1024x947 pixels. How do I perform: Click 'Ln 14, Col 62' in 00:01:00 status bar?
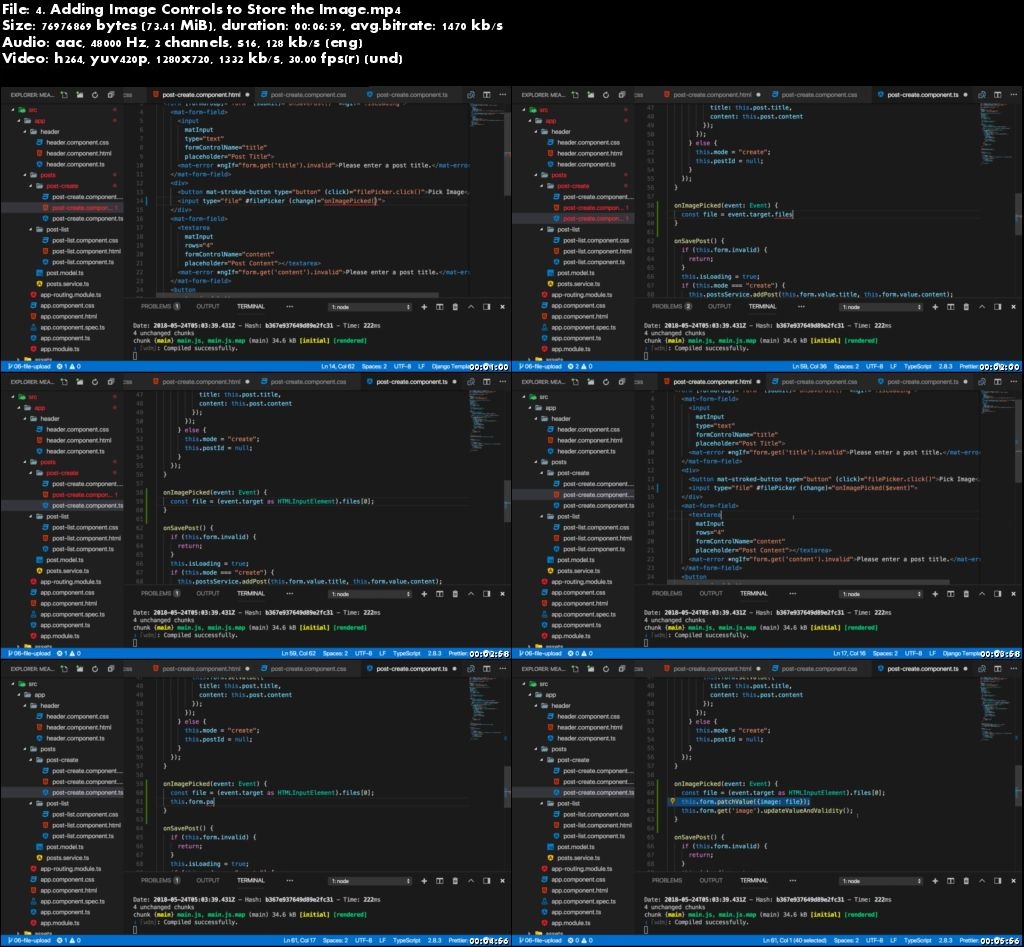[338, 367]
